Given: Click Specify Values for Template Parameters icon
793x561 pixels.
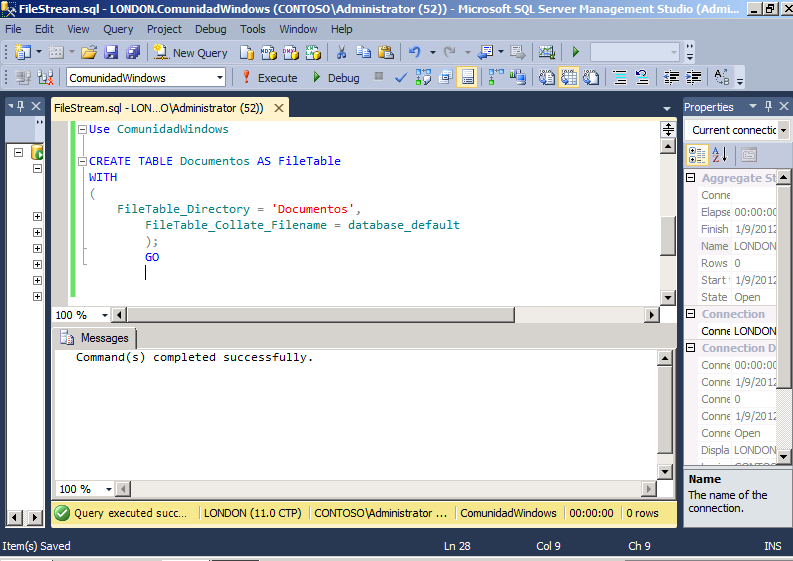Looking at the screenshot, I should (722, 77).
